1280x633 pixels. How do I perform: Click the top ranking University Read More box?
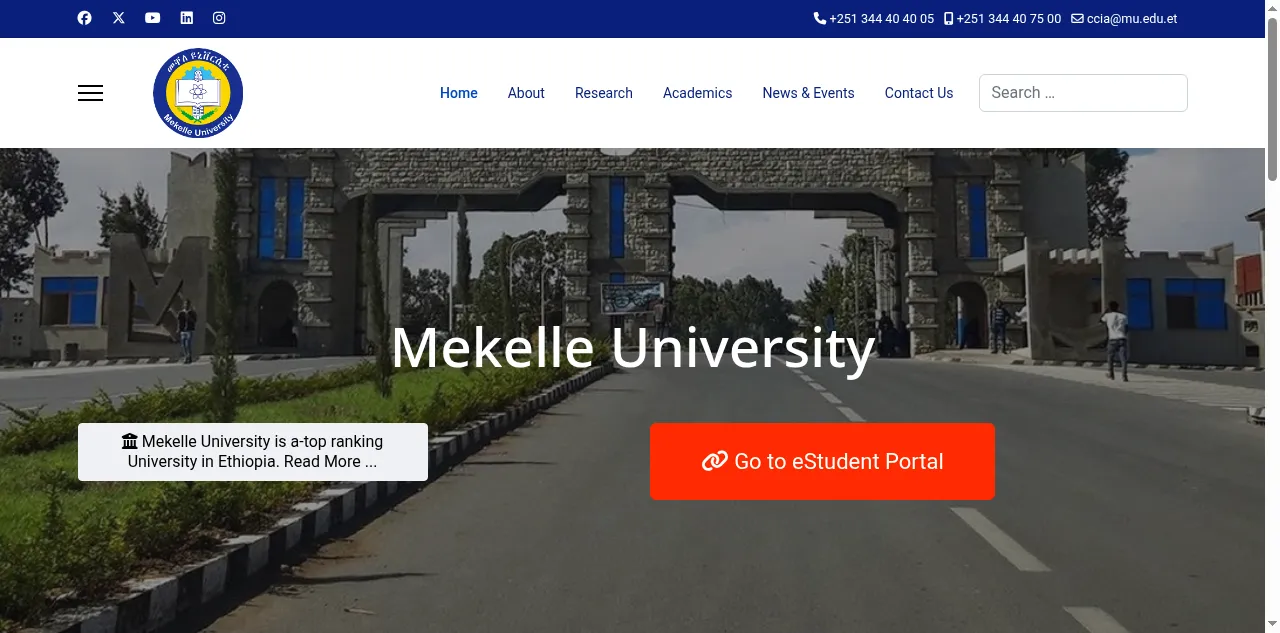(x=253, y=452)
